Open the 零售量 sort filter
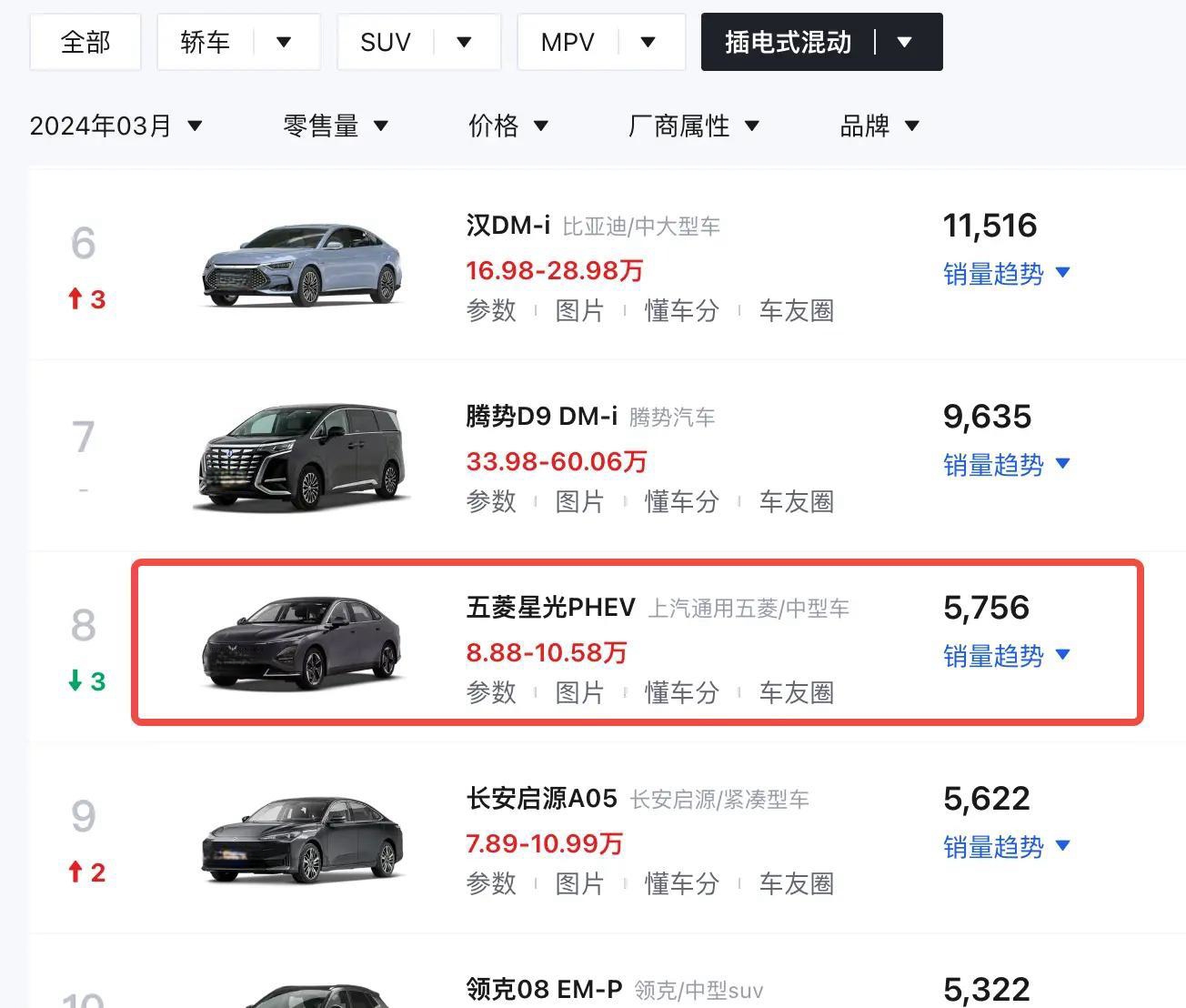1186x1008 pixels. pyautogui.click(x=336, y=126)
